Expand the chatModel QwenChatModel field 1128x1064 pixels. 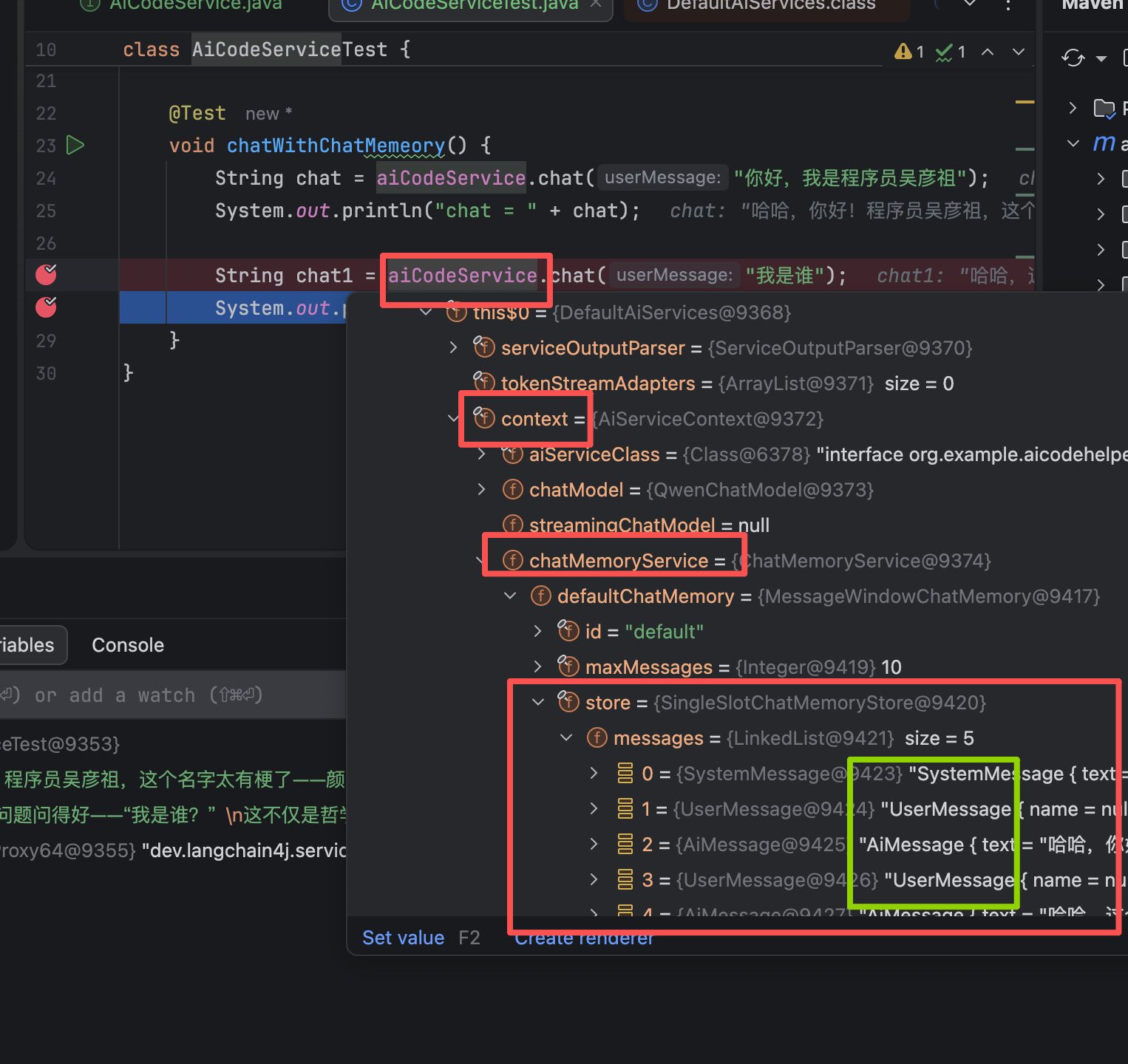click(482, 489)
